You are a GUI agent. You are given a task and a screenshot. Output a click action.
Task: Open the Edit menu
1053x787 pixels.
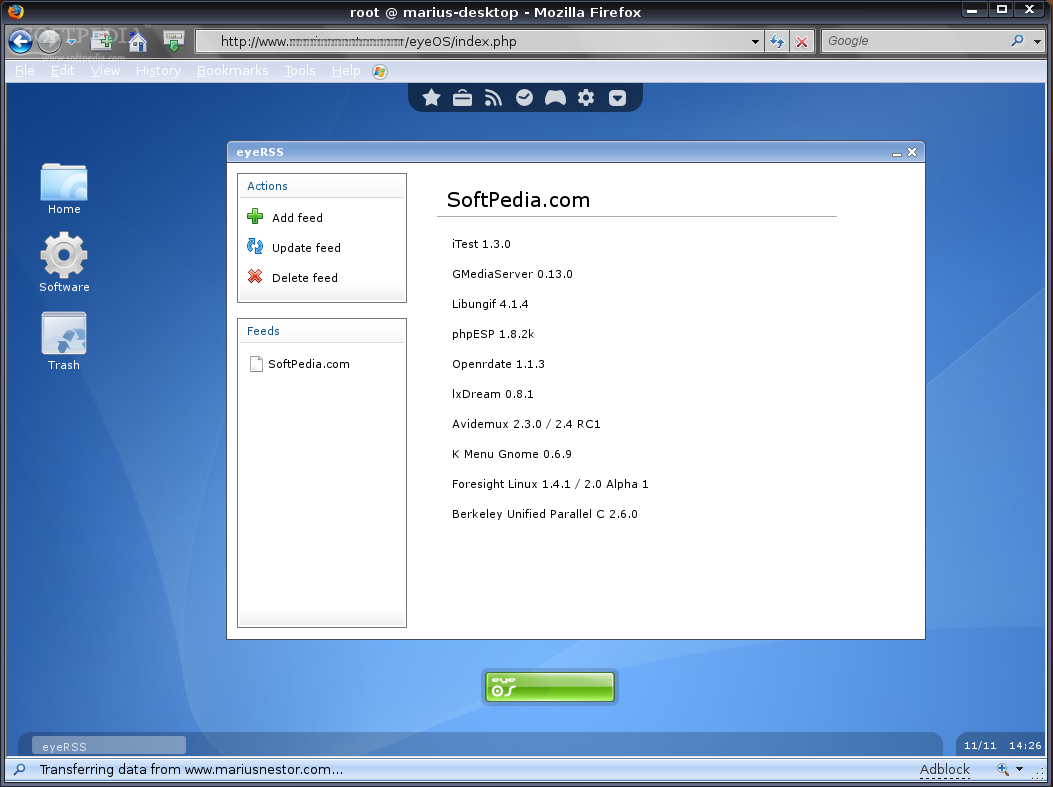click(62, 71)
